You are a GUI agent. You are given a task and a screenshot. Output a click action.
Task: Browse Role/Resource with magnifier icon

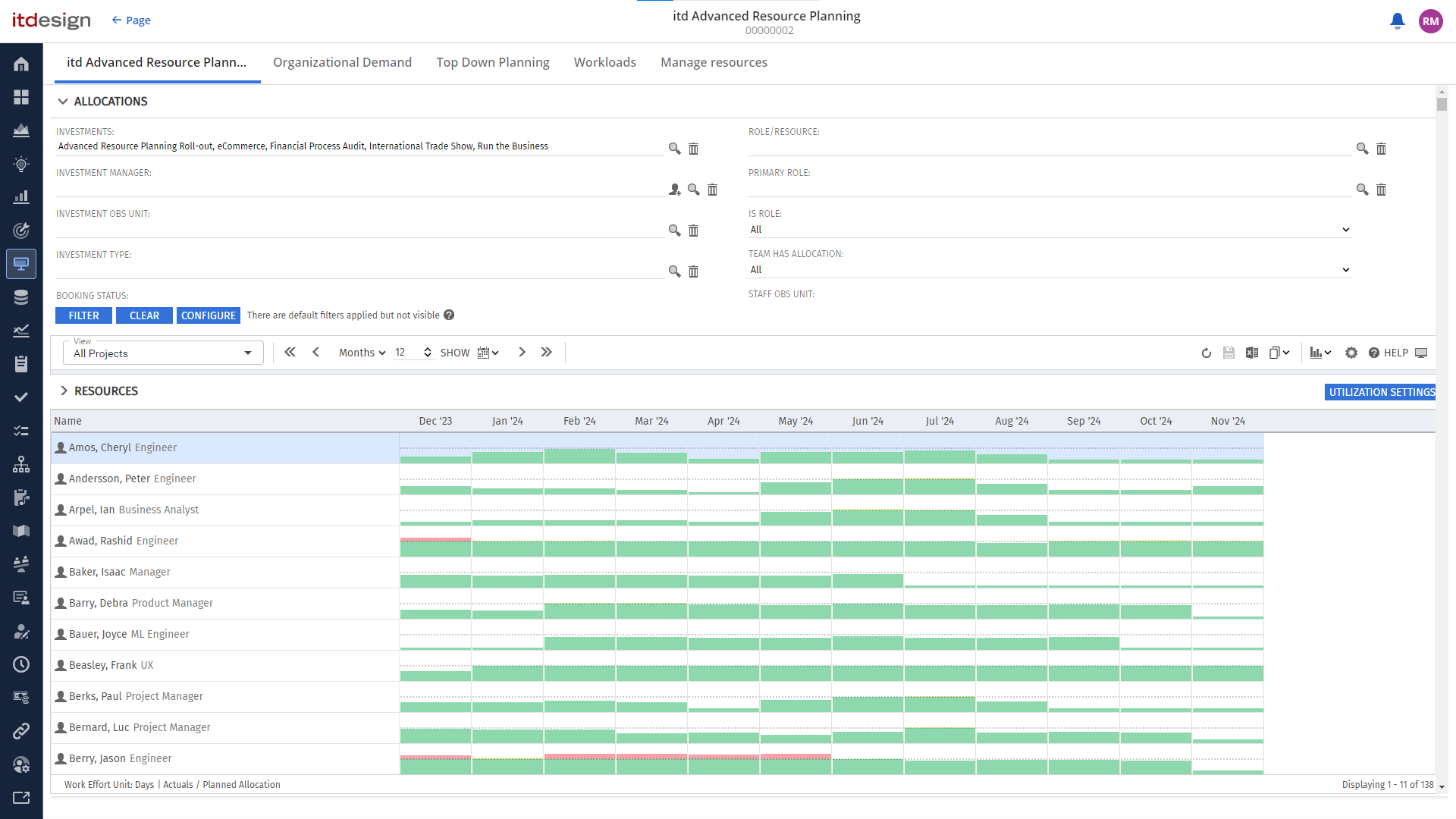pos(1362,149)
